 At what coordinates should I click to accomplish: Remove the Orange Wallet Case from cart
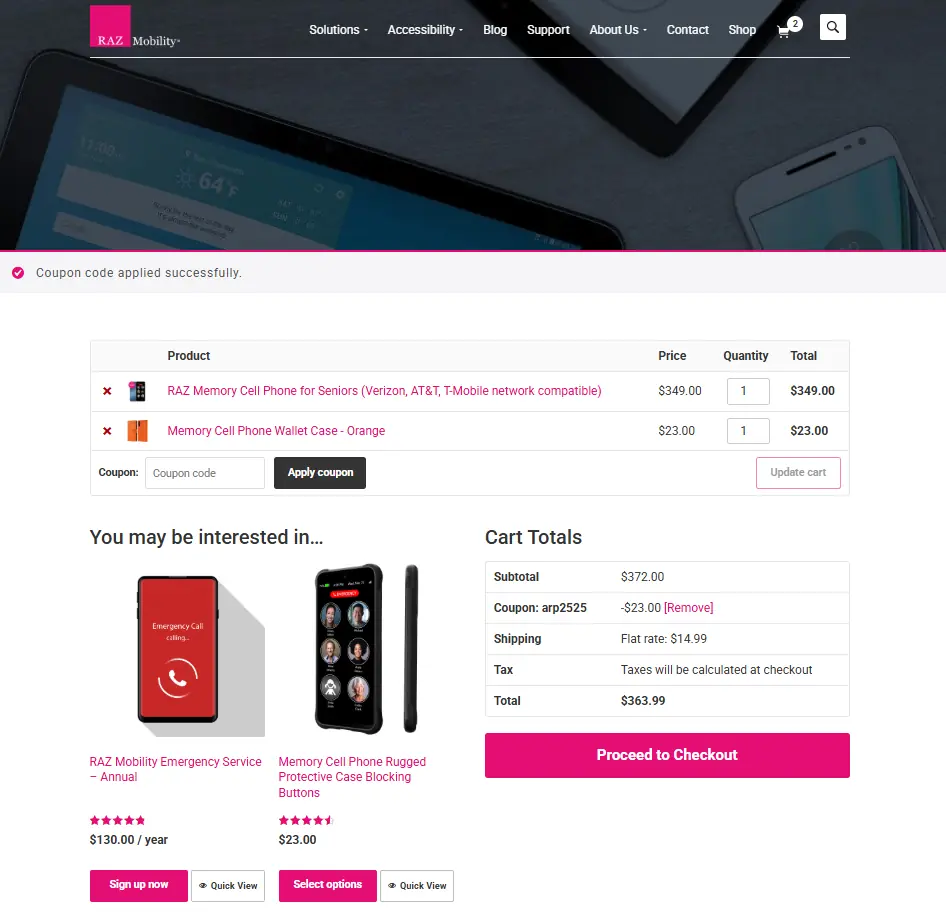coord(107,431)
